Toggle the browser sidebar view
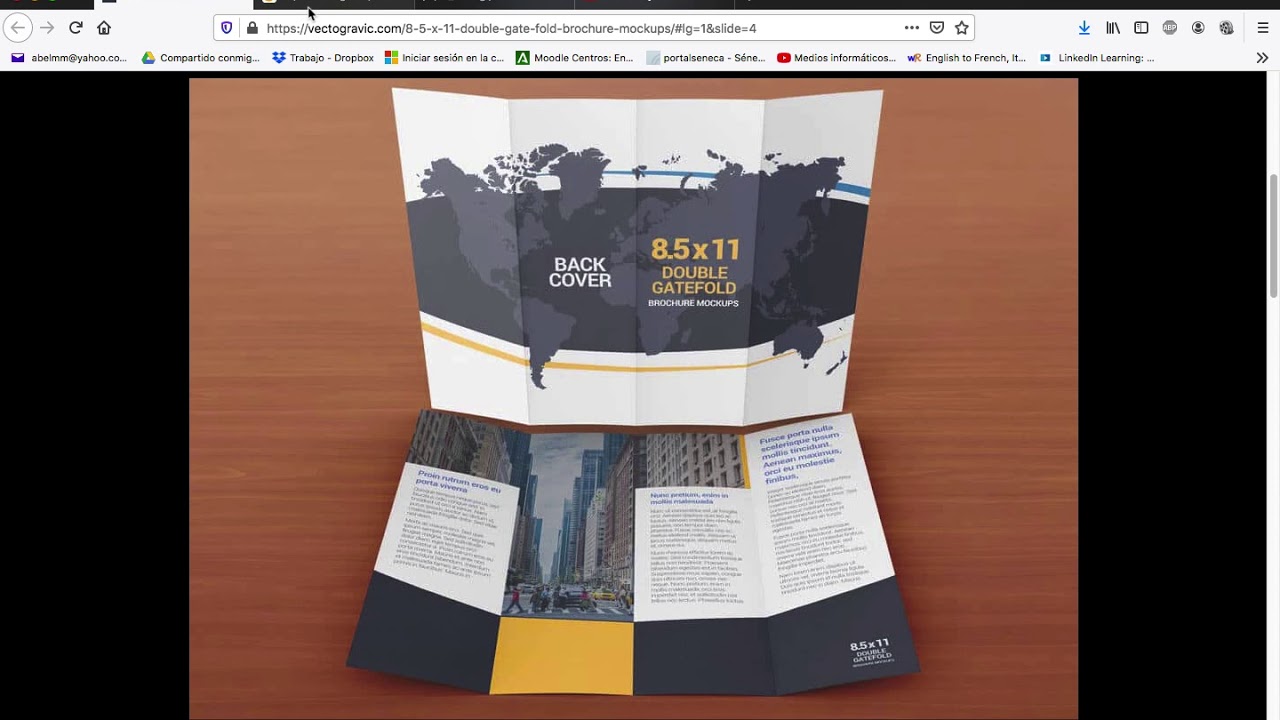 [1141, 28]
